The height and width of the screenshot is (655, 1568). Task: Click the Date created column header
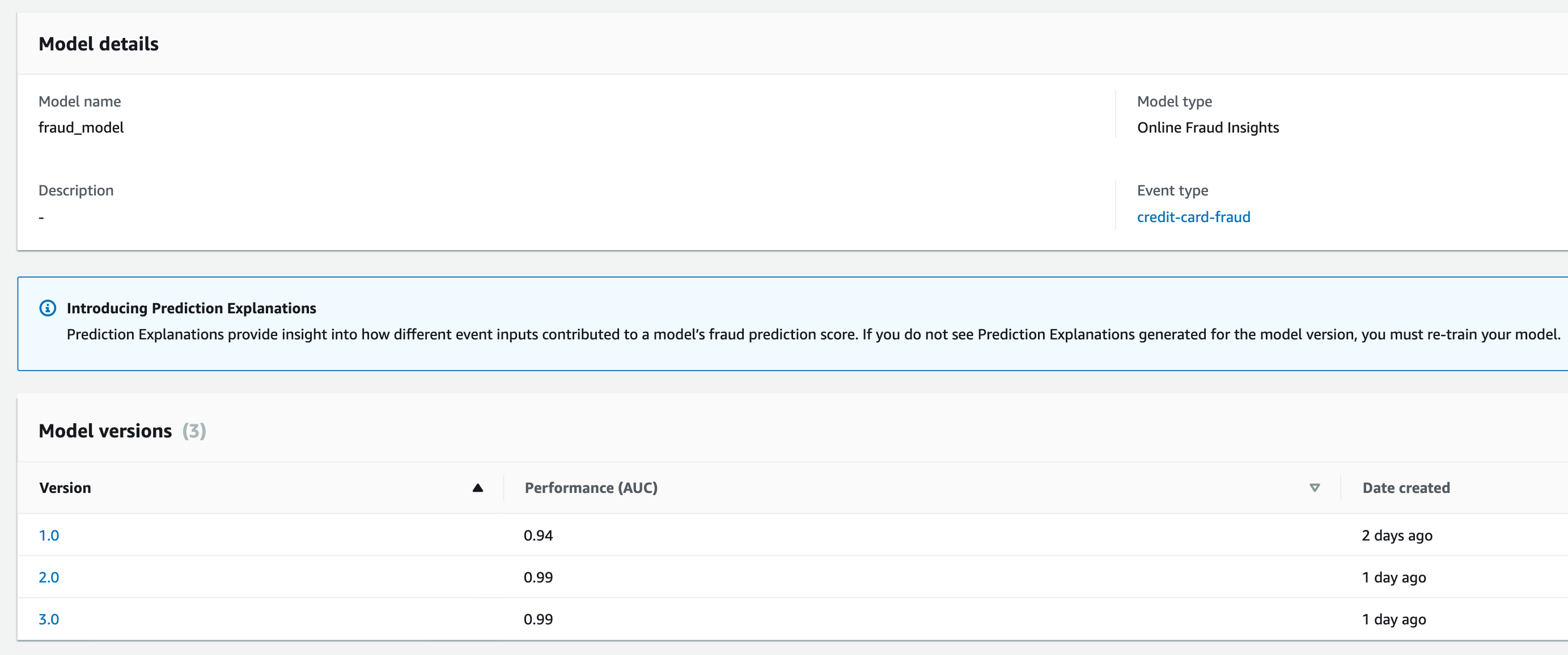(x=1405, y=488)
